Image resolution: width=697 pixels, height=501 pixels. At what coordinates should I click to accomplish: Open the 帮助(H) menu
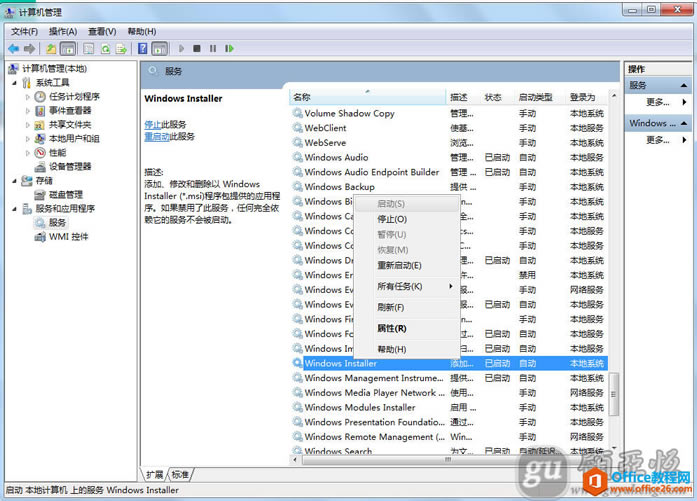point(142,32)
